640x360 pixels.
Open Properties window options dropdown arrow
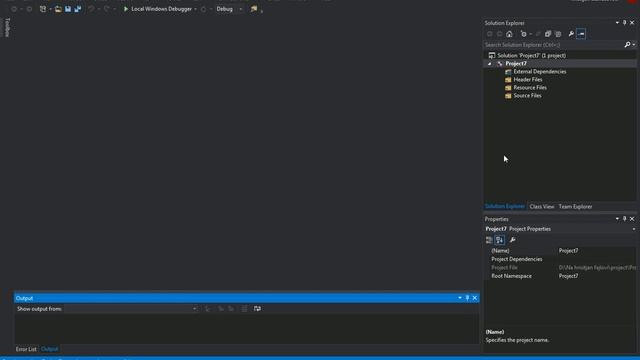point(617,219)
